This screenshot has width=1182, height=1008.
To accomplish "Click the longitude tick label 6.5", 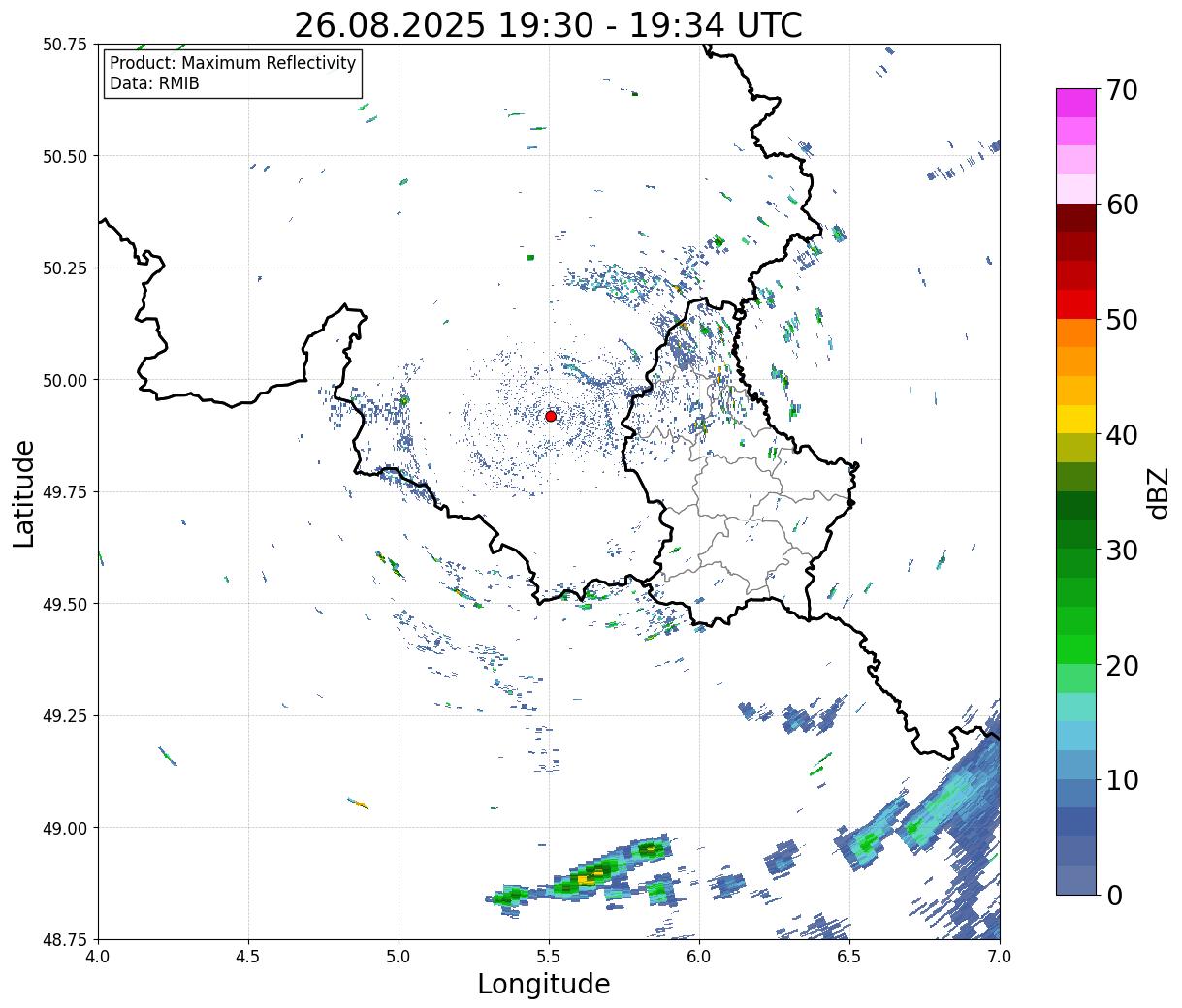I will click(849, 956).
